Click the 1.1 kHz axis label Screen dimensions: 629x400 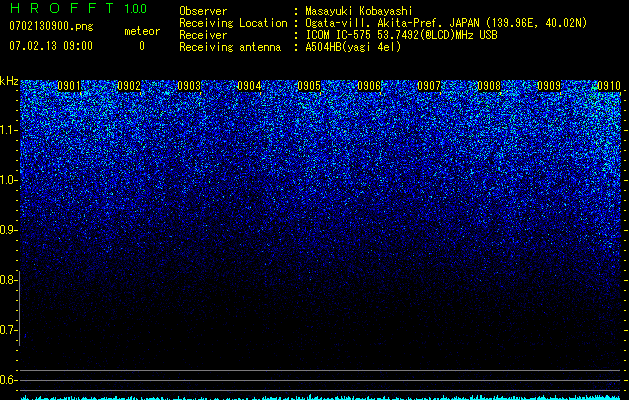pos(8,130)
